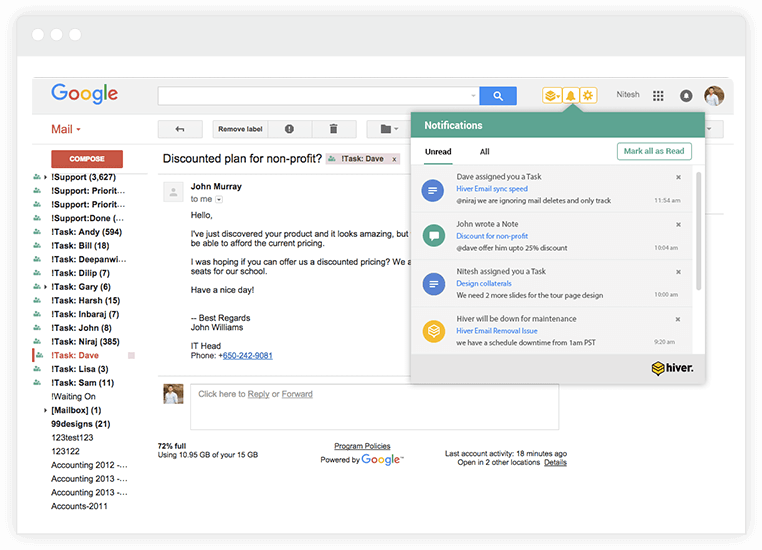Switch to Unread notifications tab
This screenshot has height=550, width=762.
[x=438, y=152]
